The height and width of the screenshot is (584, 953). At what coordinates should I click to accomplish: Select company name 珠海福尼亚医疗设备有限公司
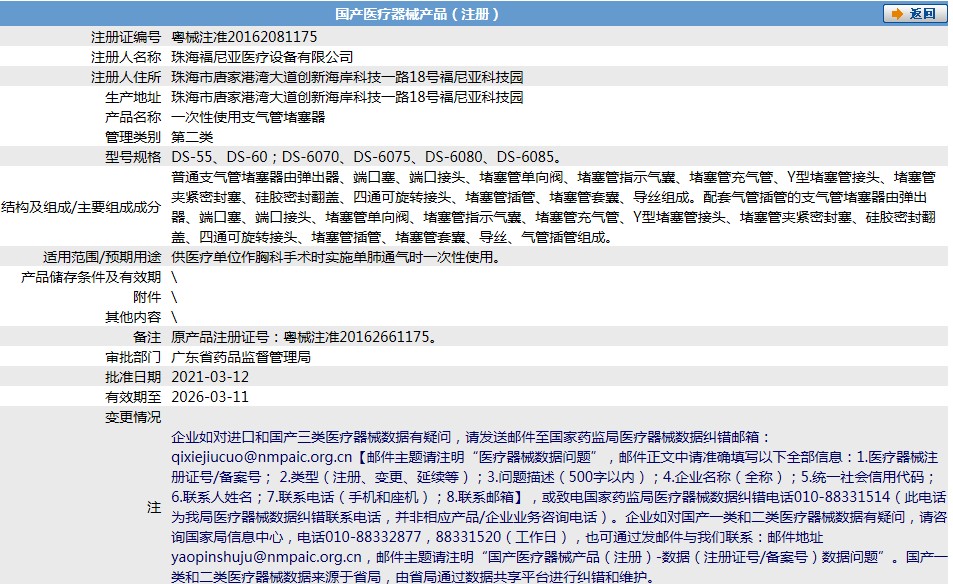click(262, 57)
